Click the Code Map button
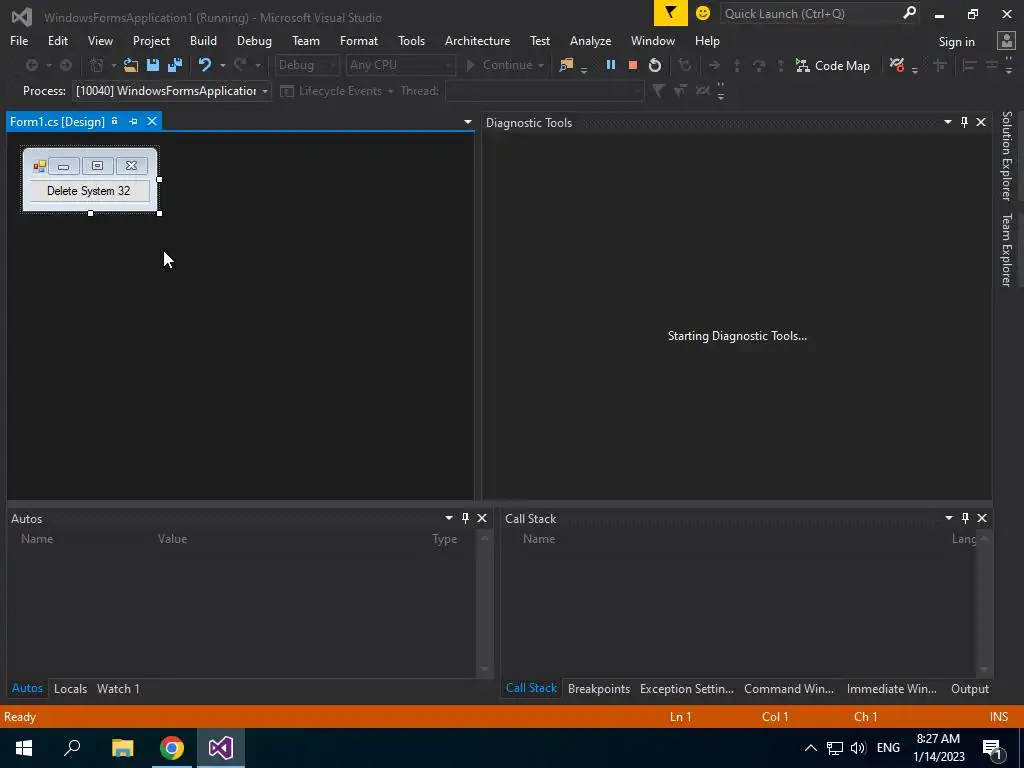Image resolution: width=1024 pixels, height=768 pixels. tap(832, 65)
